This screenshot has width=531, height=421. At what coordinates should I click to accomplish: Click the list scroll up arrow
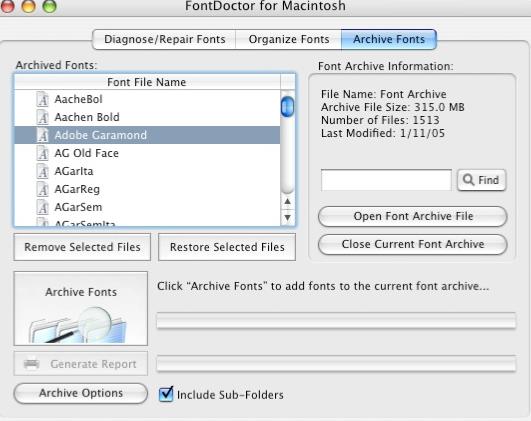click(288, 202)
